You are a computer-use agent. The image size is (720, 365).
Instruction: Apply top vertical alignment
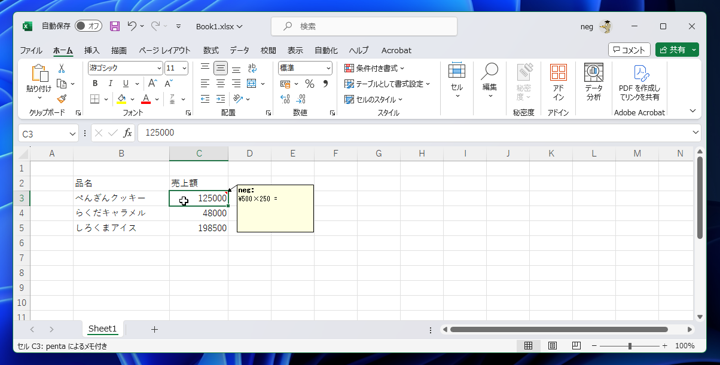(205, 68)
